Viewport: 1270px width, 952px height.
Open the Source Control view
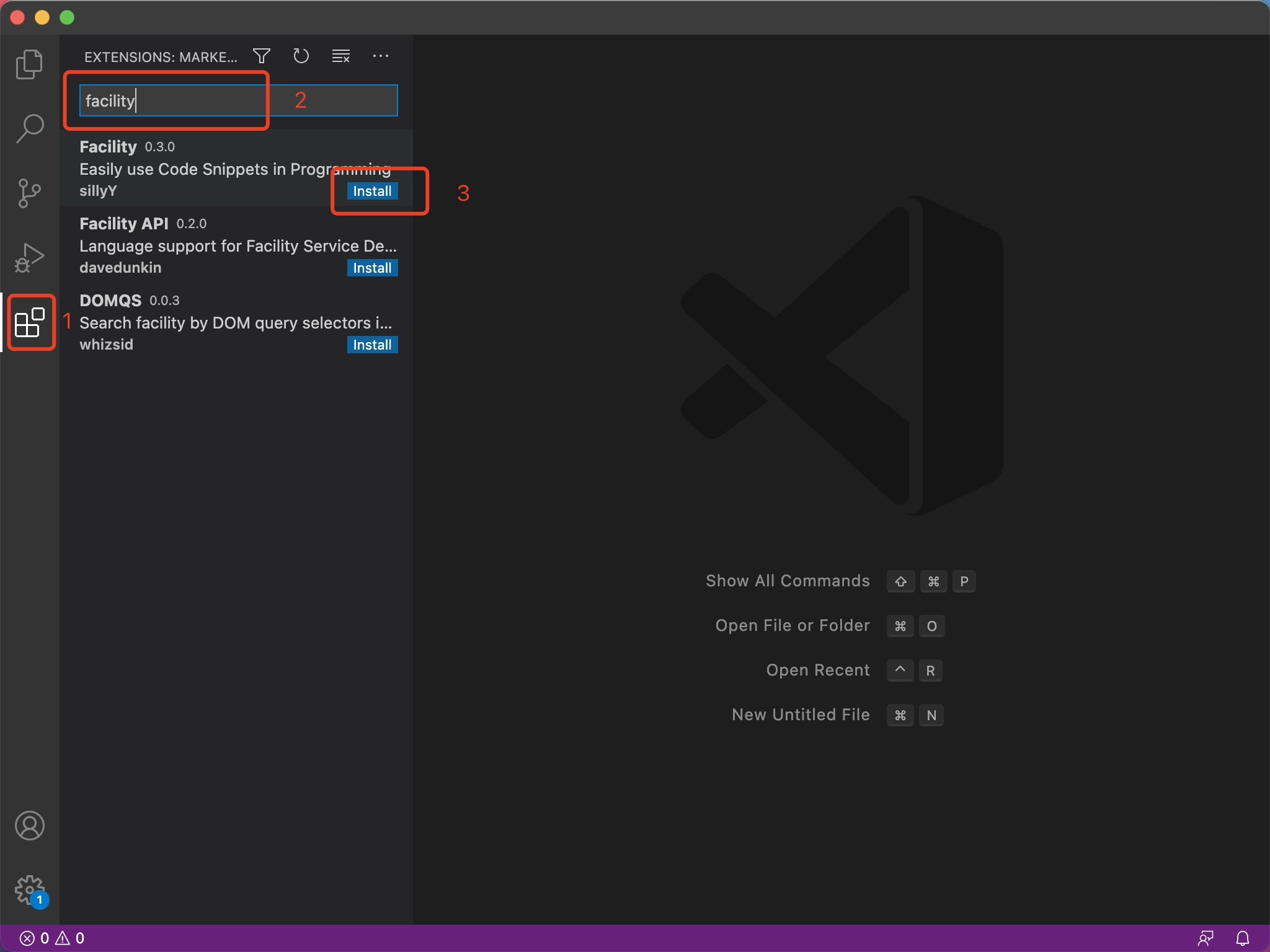coord(29,193)
